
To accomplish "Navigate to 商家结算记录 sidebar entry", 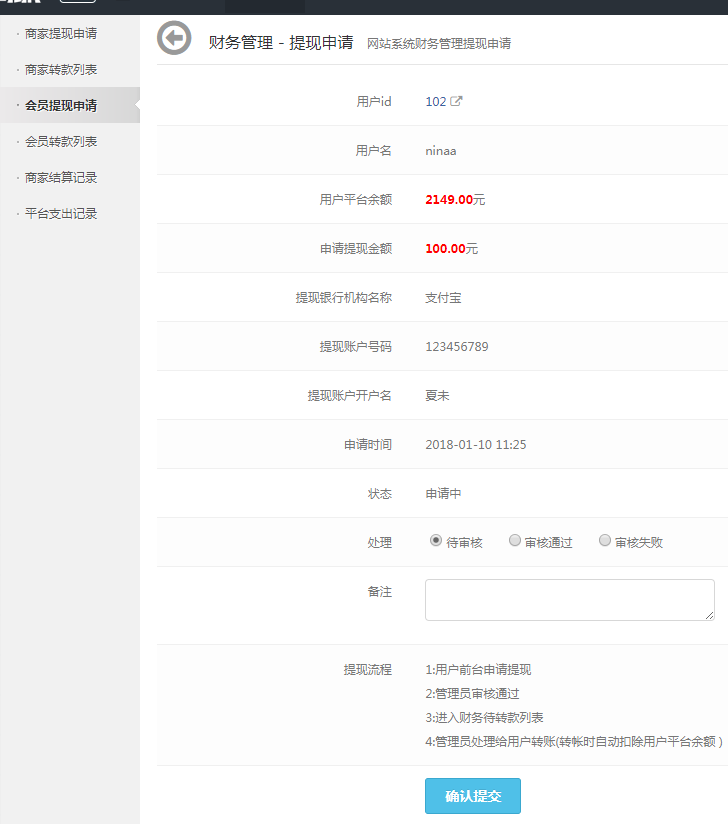I will 61,178.
